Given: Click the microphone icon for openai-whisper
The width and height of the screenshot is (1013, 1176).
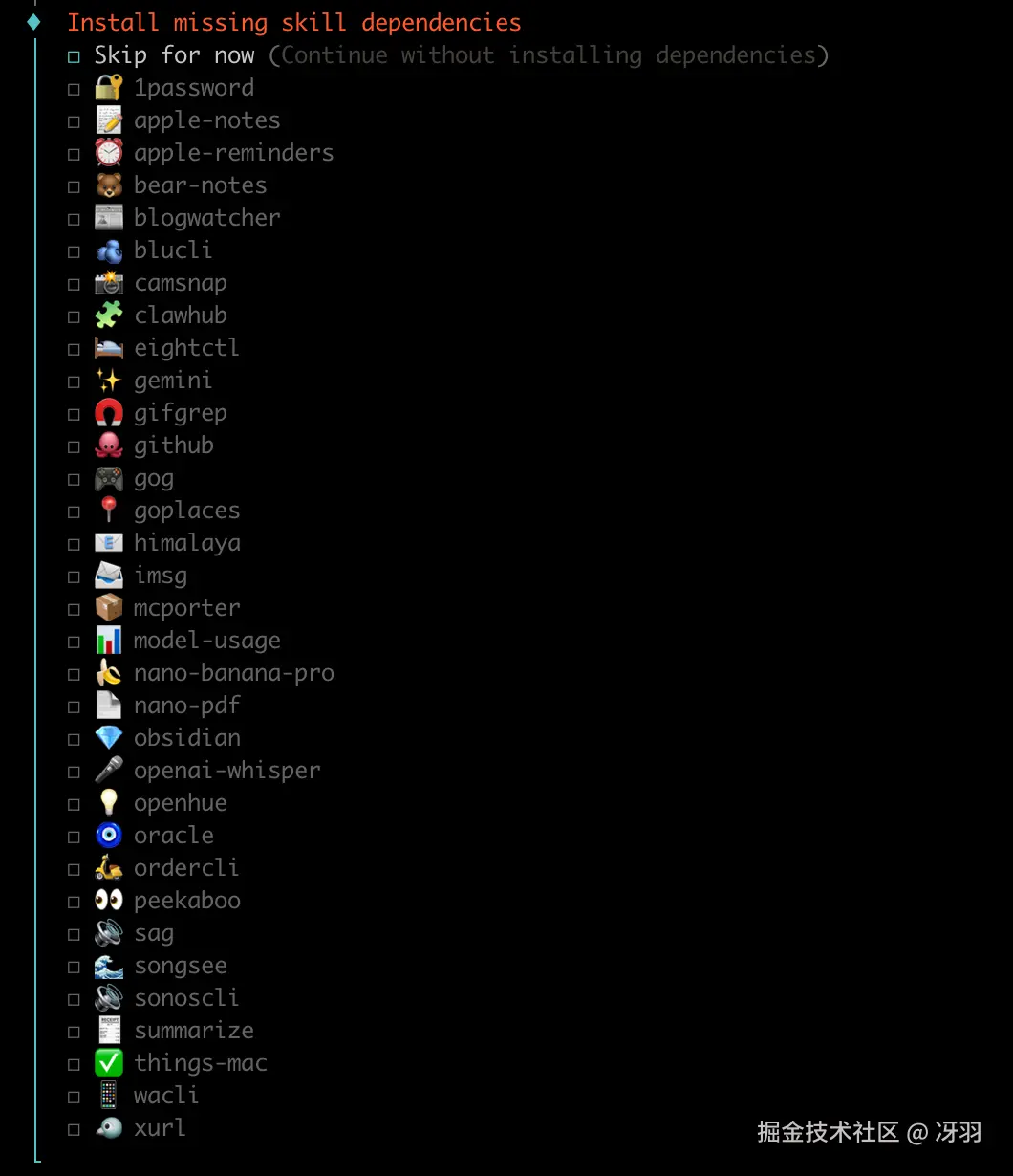Looking at the screenshot, I should [x=109, y=771].
